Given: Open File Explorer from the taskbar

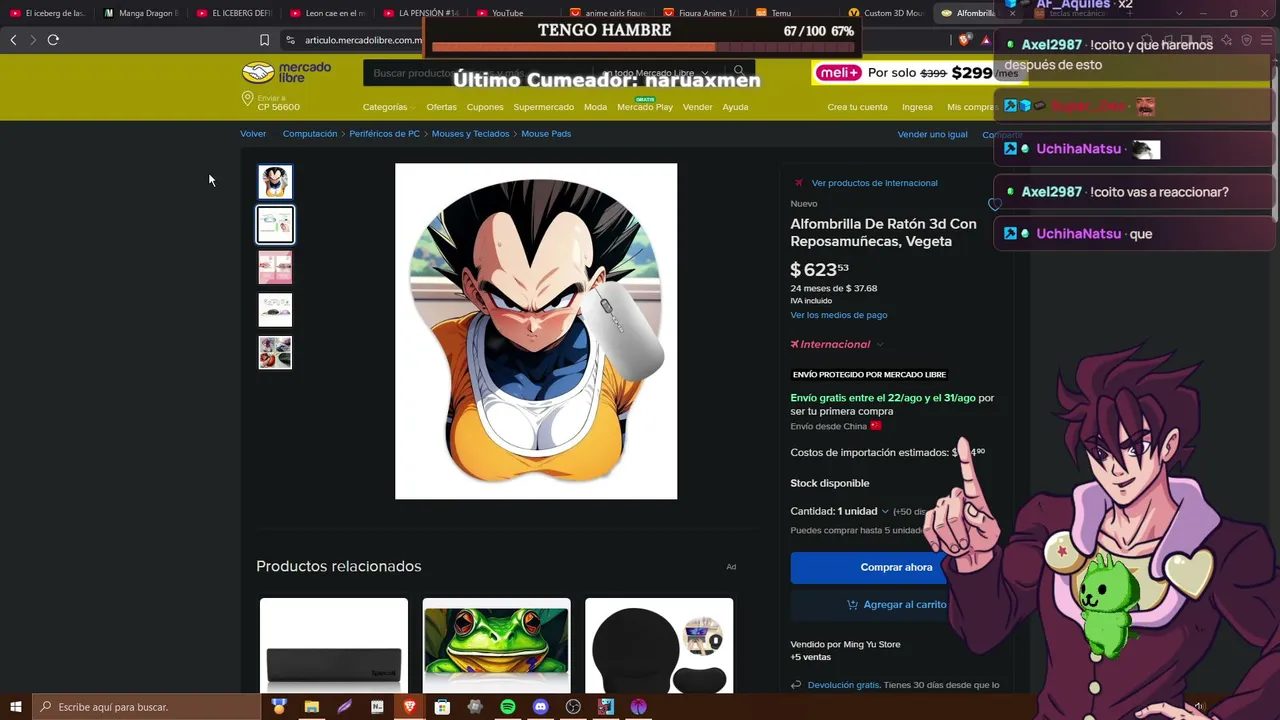Looking at the screenshot, I should (311, 707).
